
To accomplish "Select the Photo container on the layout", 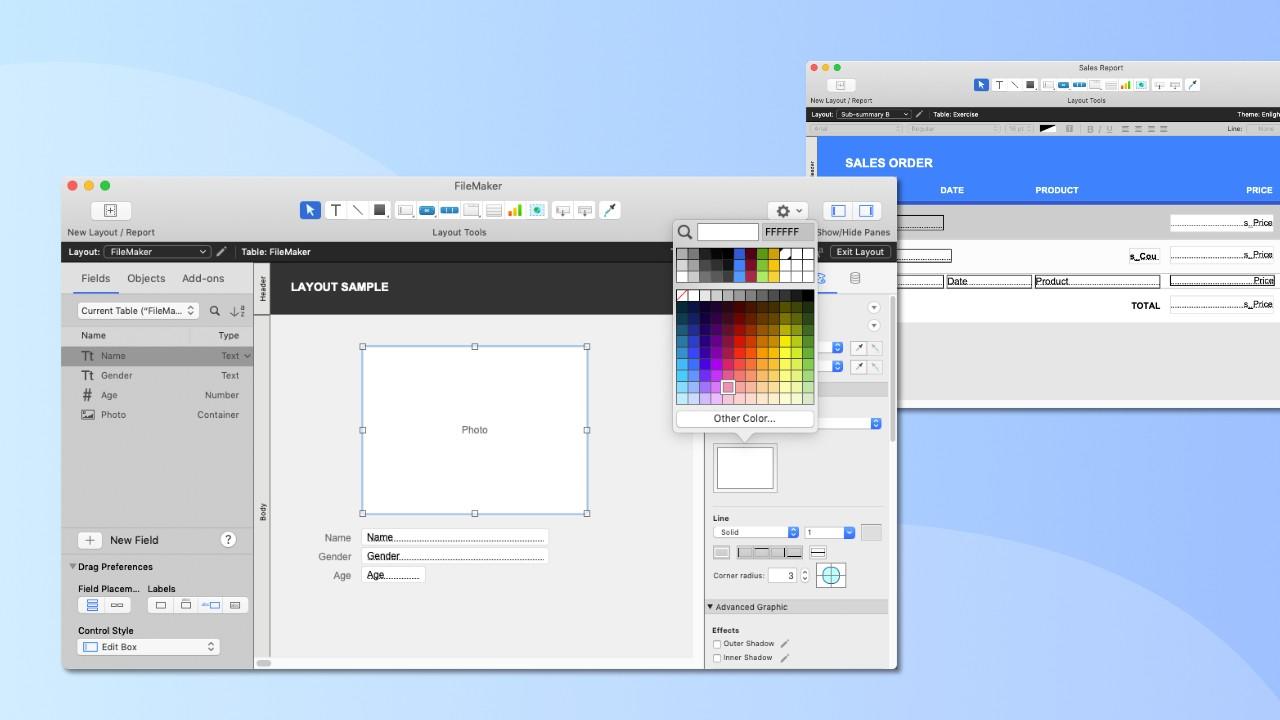I will 475,430.
